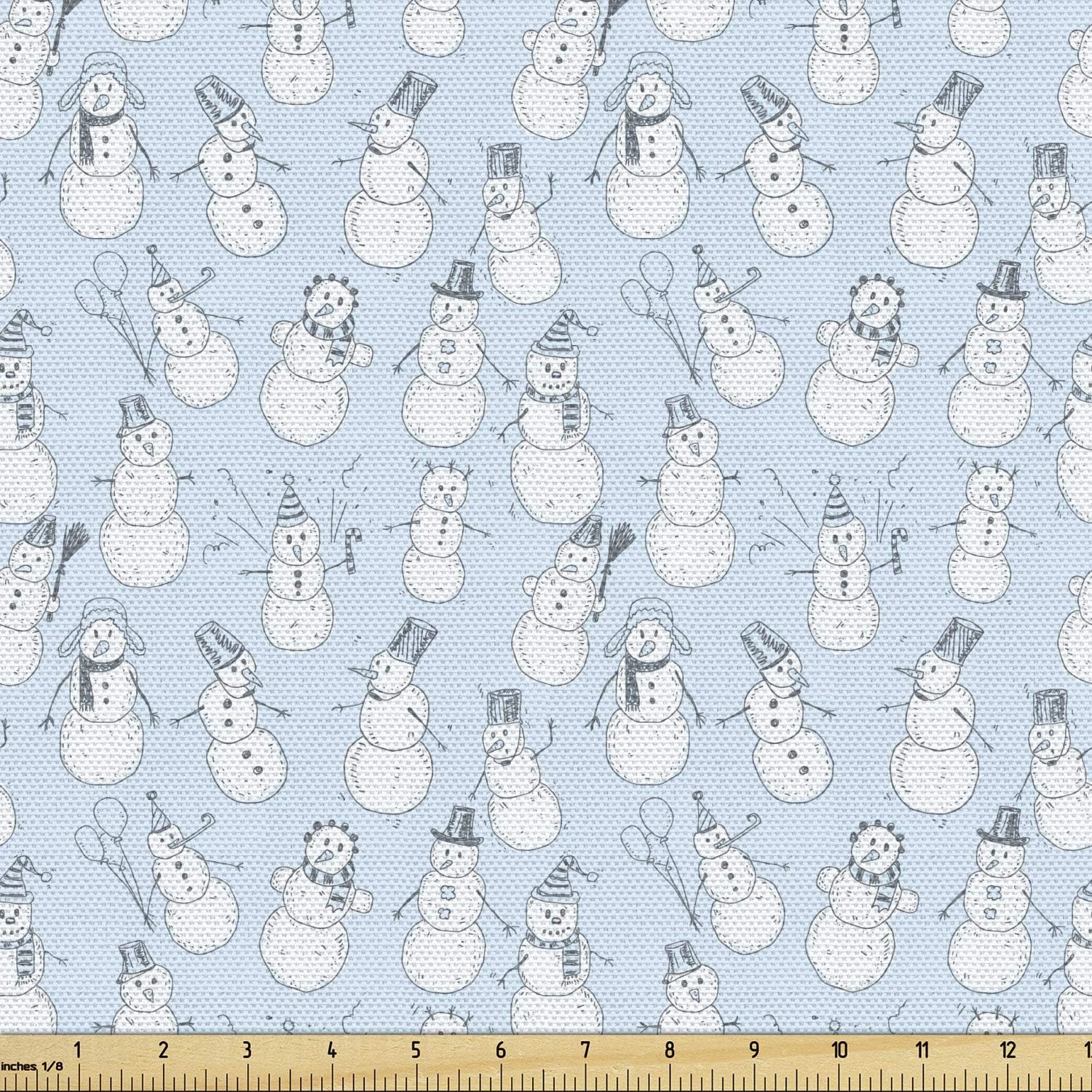Select the number 8 on the ruler

pos(670,1051)
